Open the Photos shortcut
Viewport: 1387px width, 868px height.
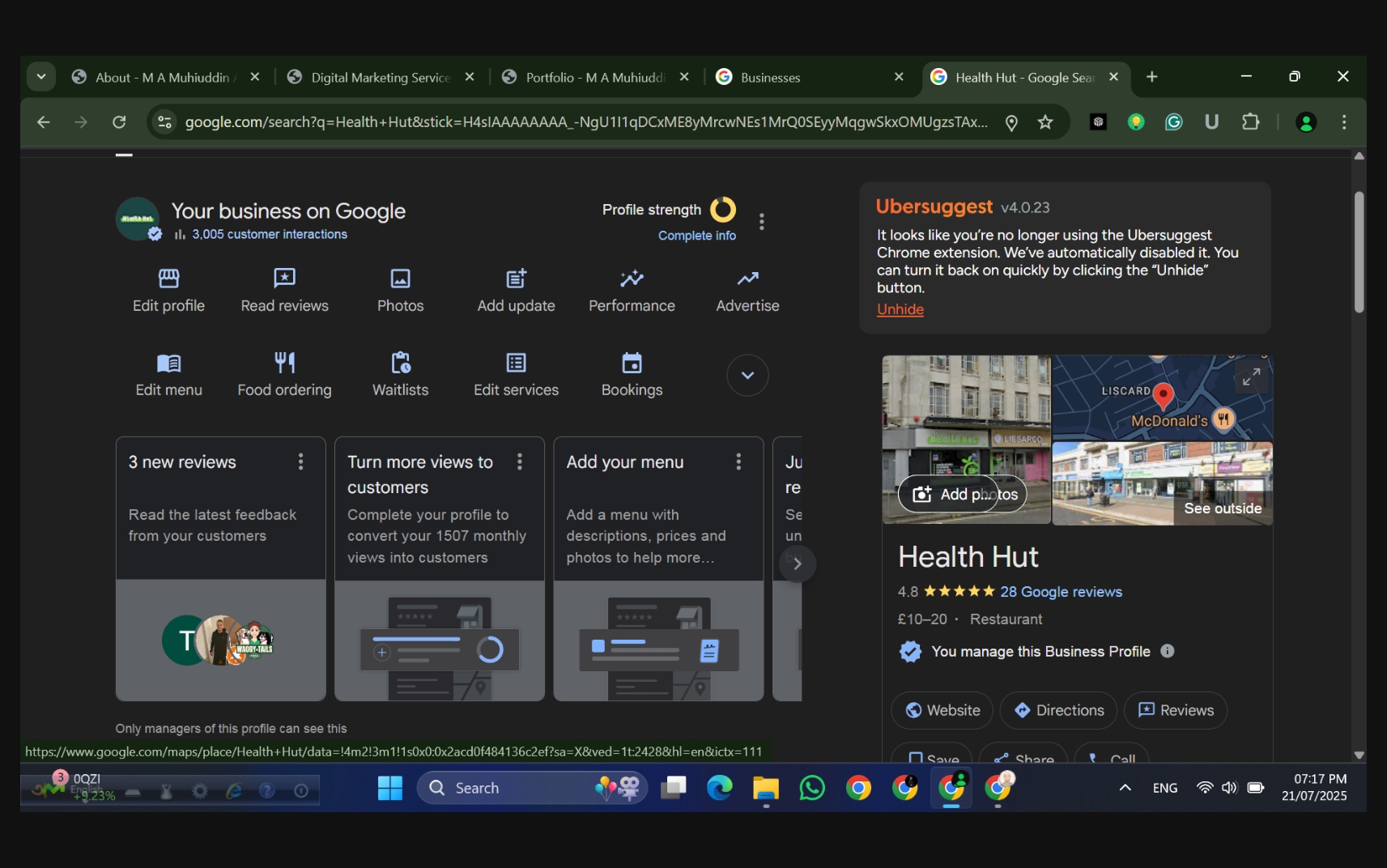[400, 291]
